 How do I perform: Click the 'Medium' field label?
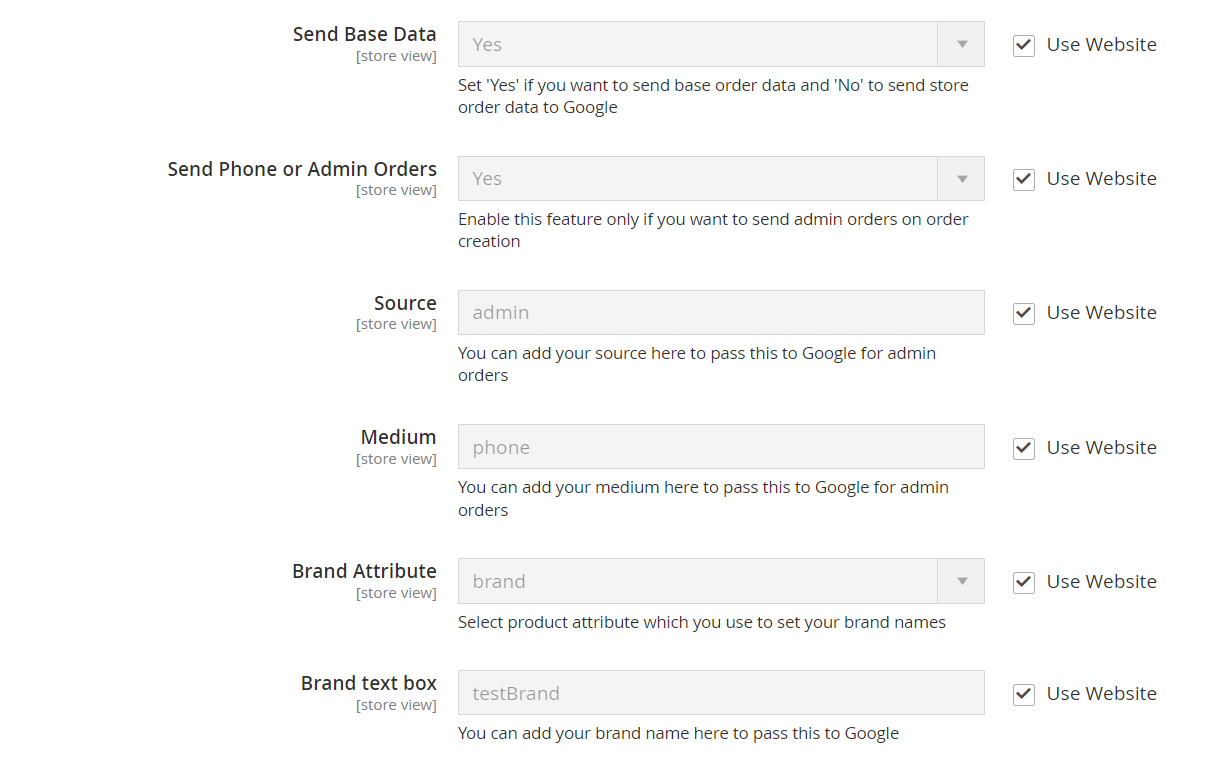398,437
